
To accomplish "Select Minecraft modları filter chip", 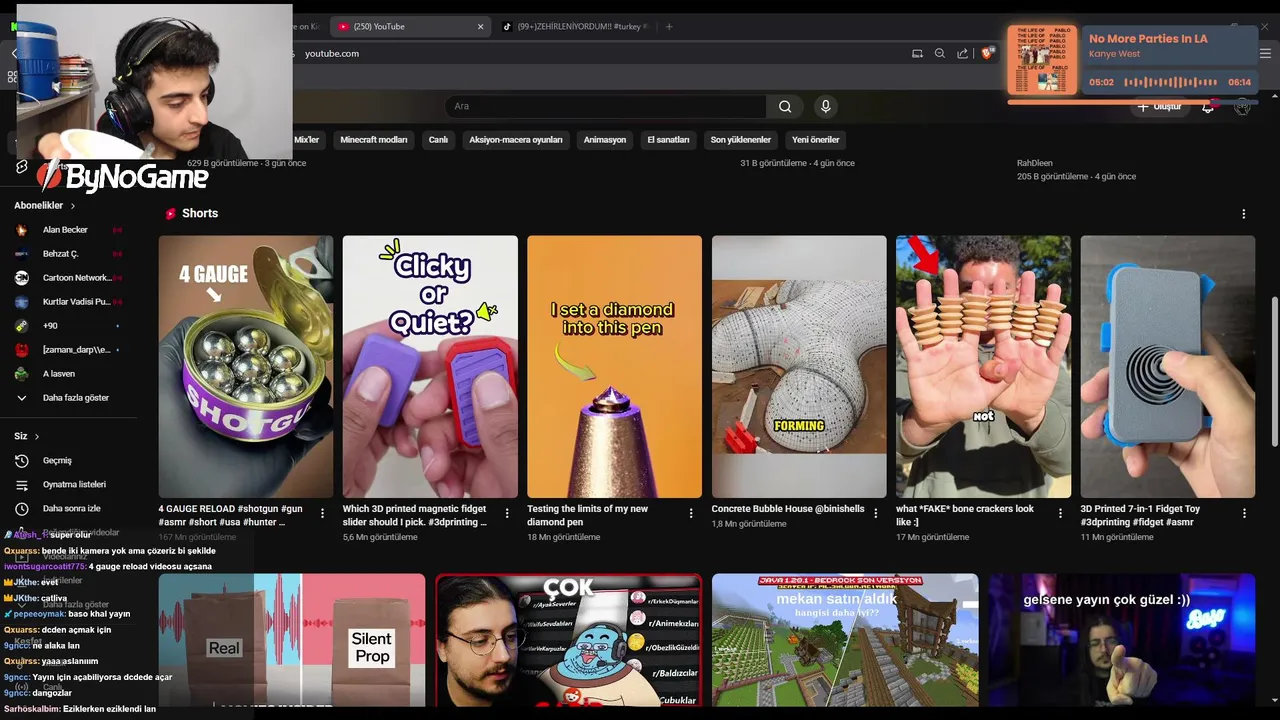I will (374, 140).
